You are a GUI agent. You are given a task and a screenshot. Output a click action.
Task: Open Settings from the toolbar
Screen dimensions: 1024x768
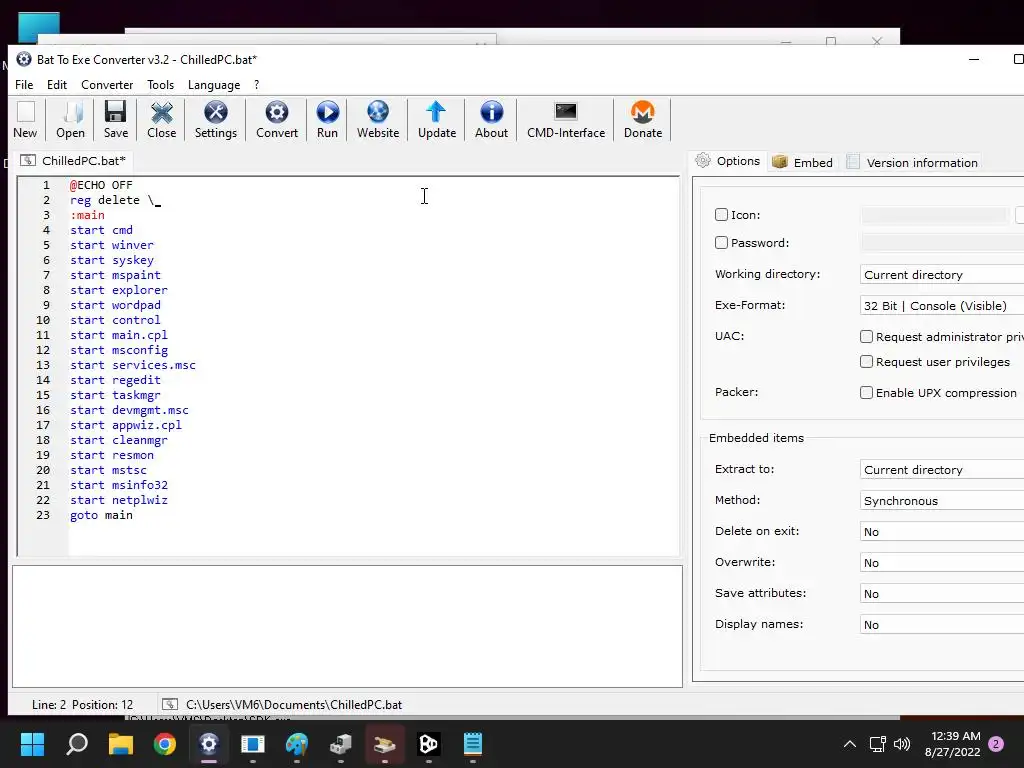click(216, 120)
